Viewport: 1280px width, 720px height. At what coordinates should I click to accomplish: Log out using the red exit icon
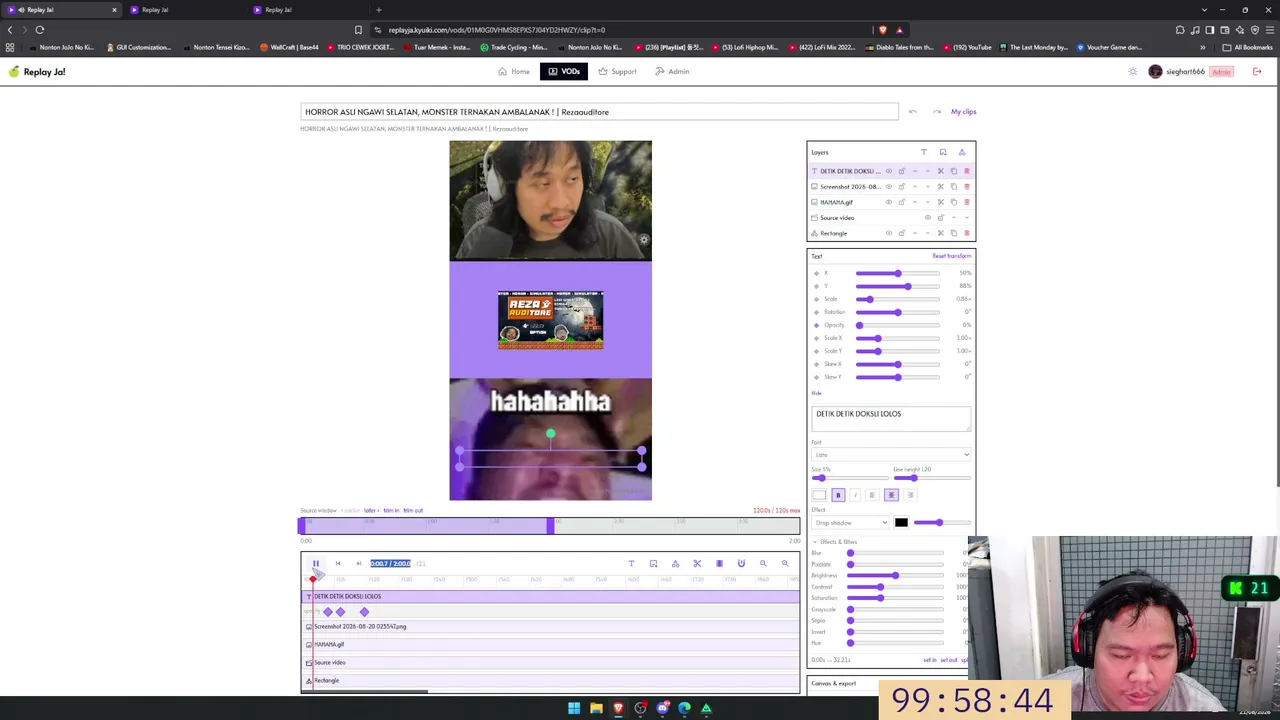pyautogui.click(x=1257, y=72)
